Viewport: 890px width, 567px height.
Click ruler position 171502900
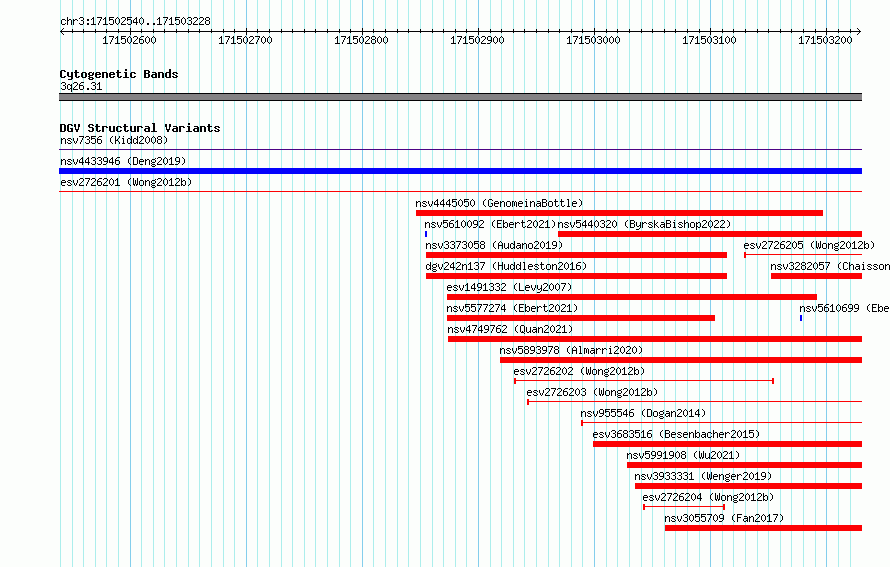point(477,40)
